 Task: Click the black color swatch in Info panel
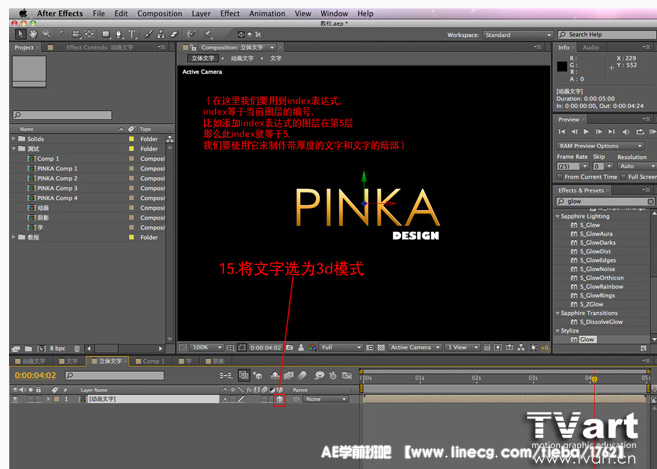click(x=562, y=66)
